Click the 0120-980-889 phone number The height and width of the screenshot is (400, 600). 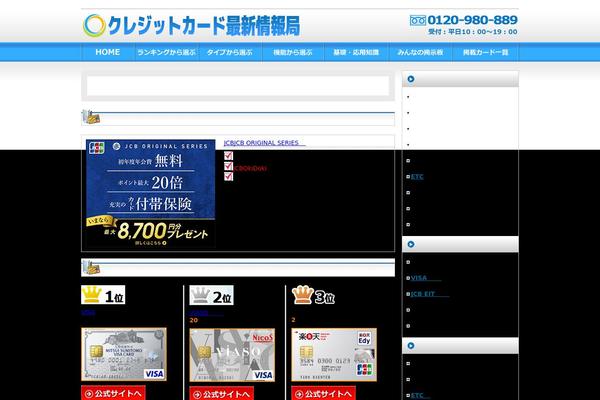coord(472,20)
